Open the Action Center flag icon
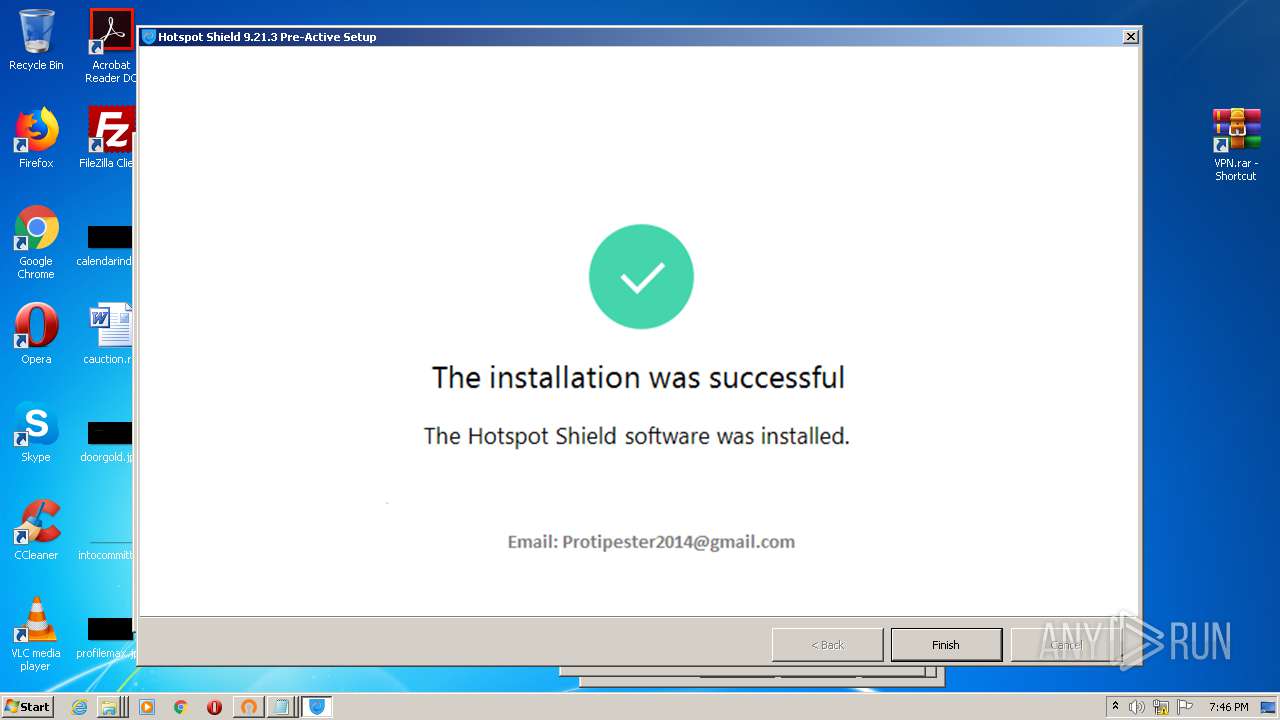Screen dimensions: 1280x720 click(x=1185, y=707)
